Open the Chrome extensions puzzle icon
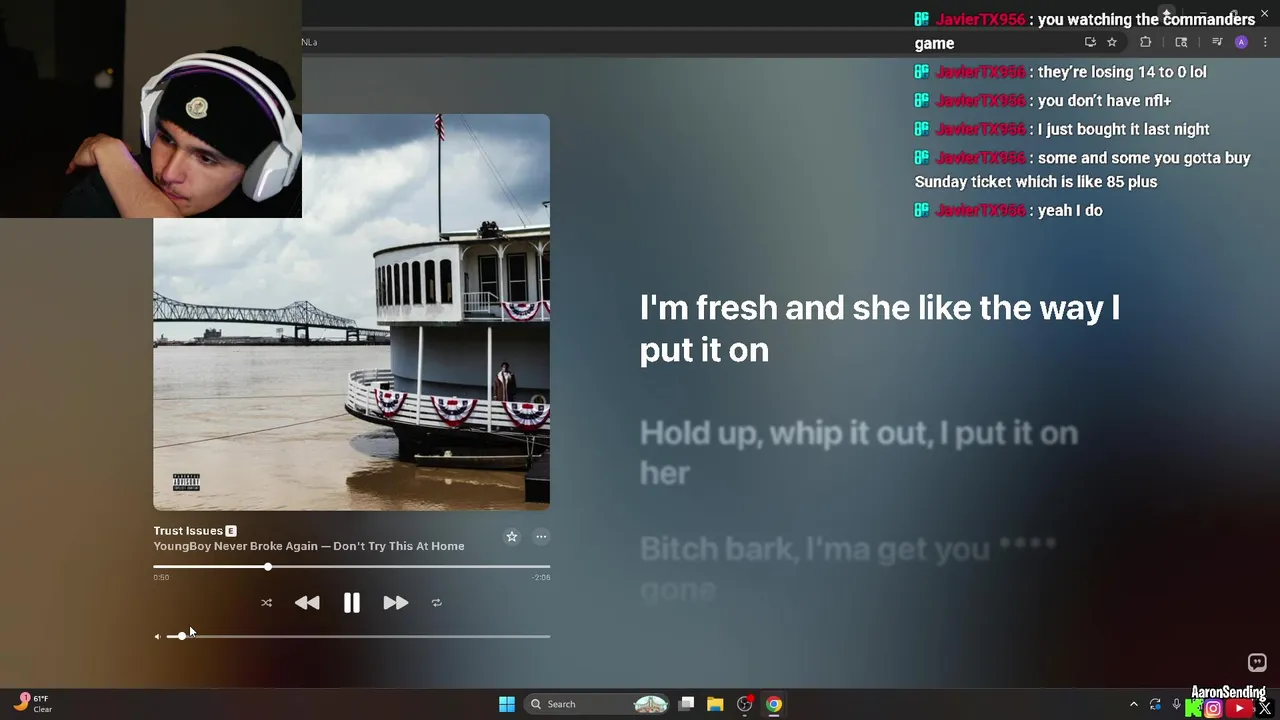Image resolution: width=1280 pixels, height=720 pixels. [x=1146, y=42]
